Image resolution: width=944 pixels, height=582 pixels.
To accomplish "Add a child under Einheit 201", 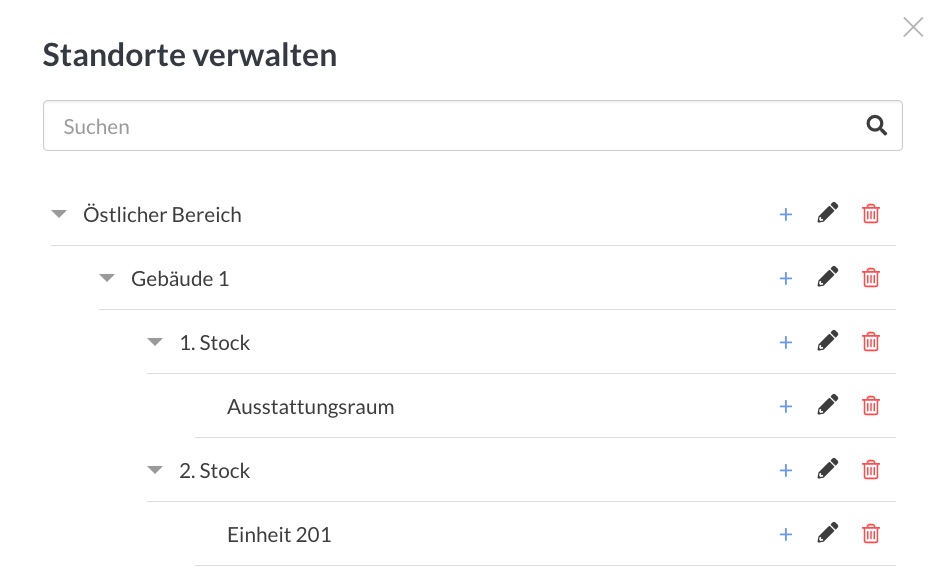I will pyautogui.click(x=786, y=534).
